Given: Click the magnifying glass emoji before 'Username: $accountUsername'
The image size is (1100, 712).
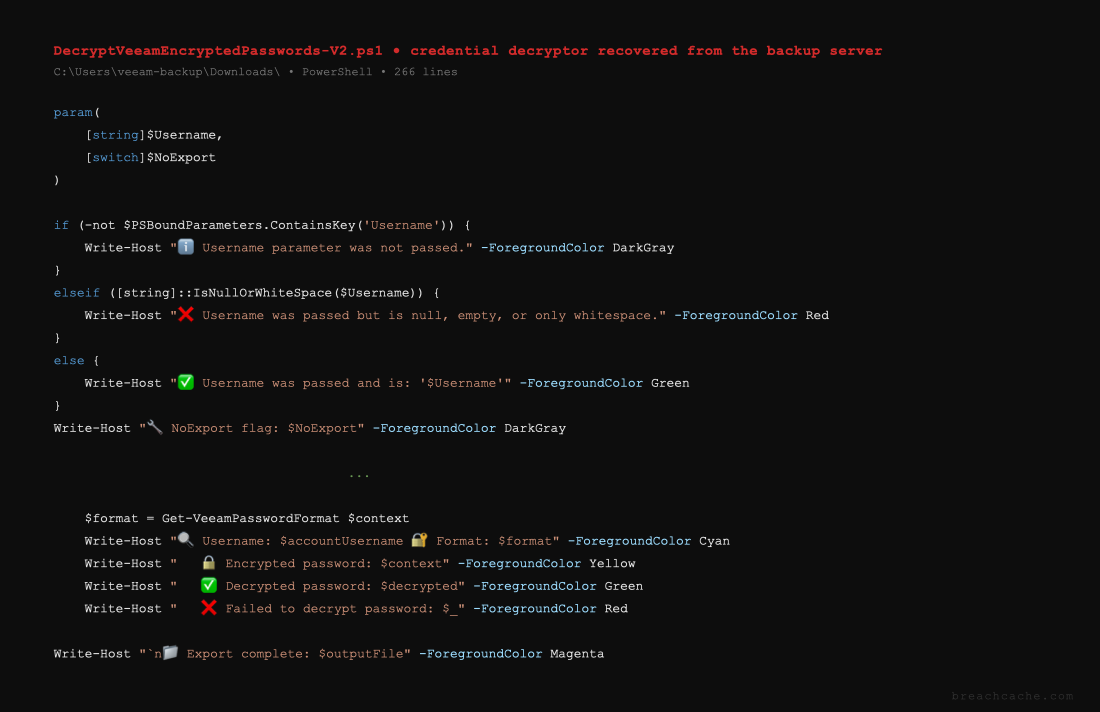Looking at the screenshot, I should click(x=185, y=540).
